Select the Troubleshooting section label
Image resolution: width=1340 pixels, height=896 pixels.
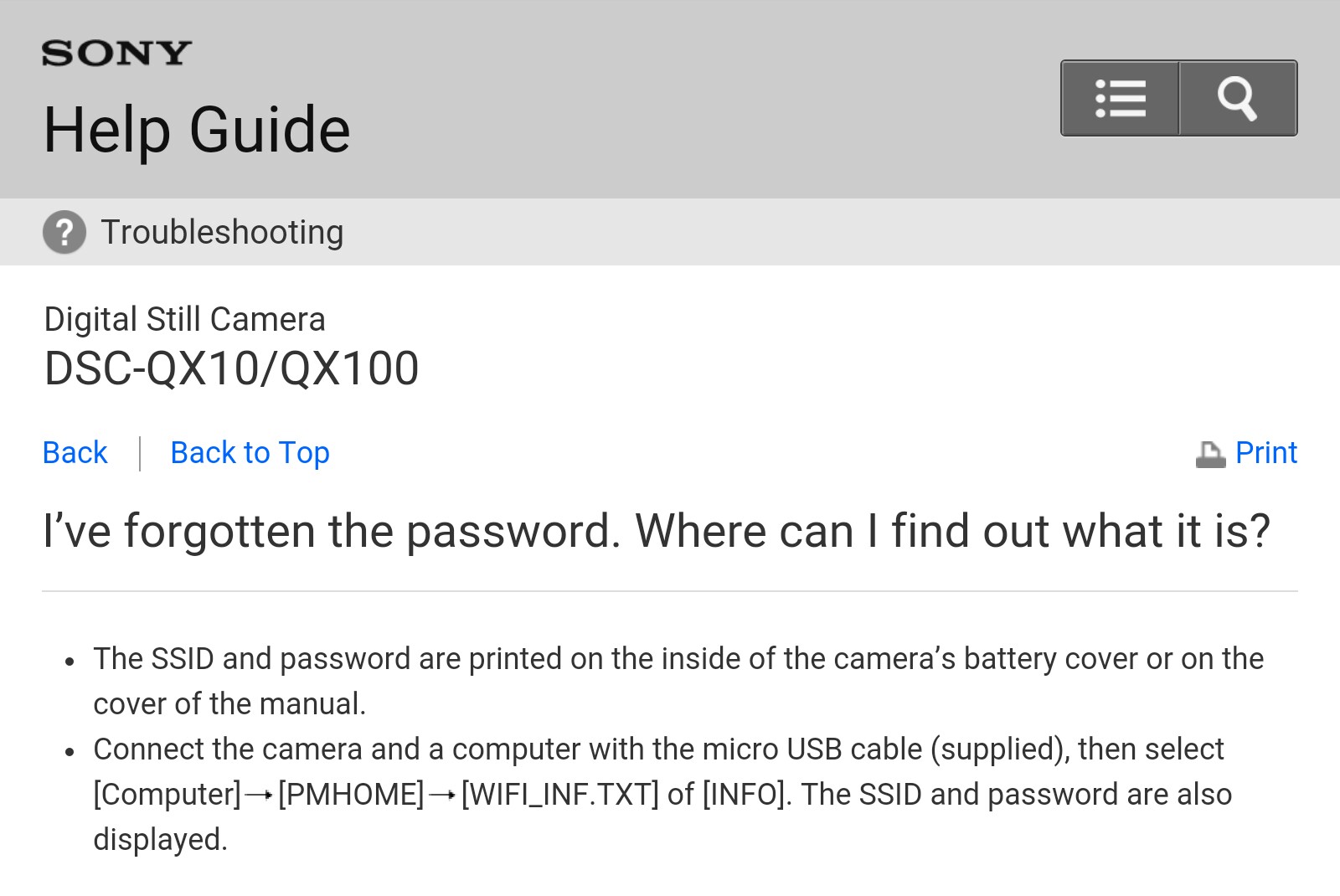pos(222,232)
